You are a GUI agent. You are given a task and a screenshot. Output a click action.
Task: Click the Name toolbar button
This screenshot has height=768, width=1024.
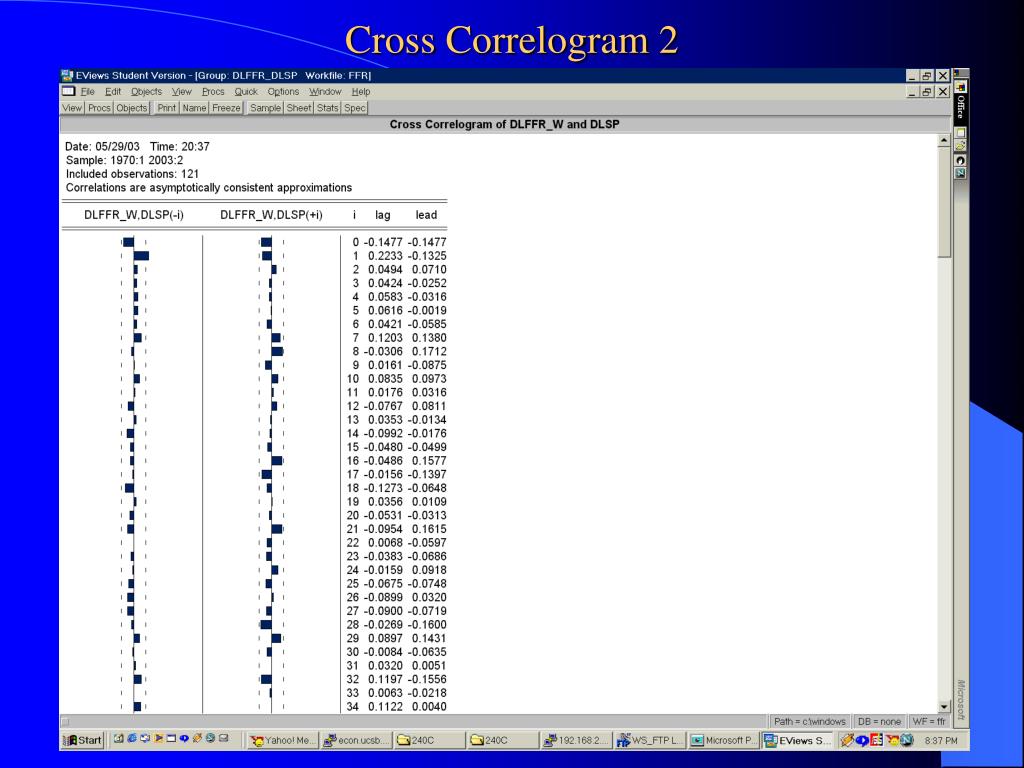[194, 108]
